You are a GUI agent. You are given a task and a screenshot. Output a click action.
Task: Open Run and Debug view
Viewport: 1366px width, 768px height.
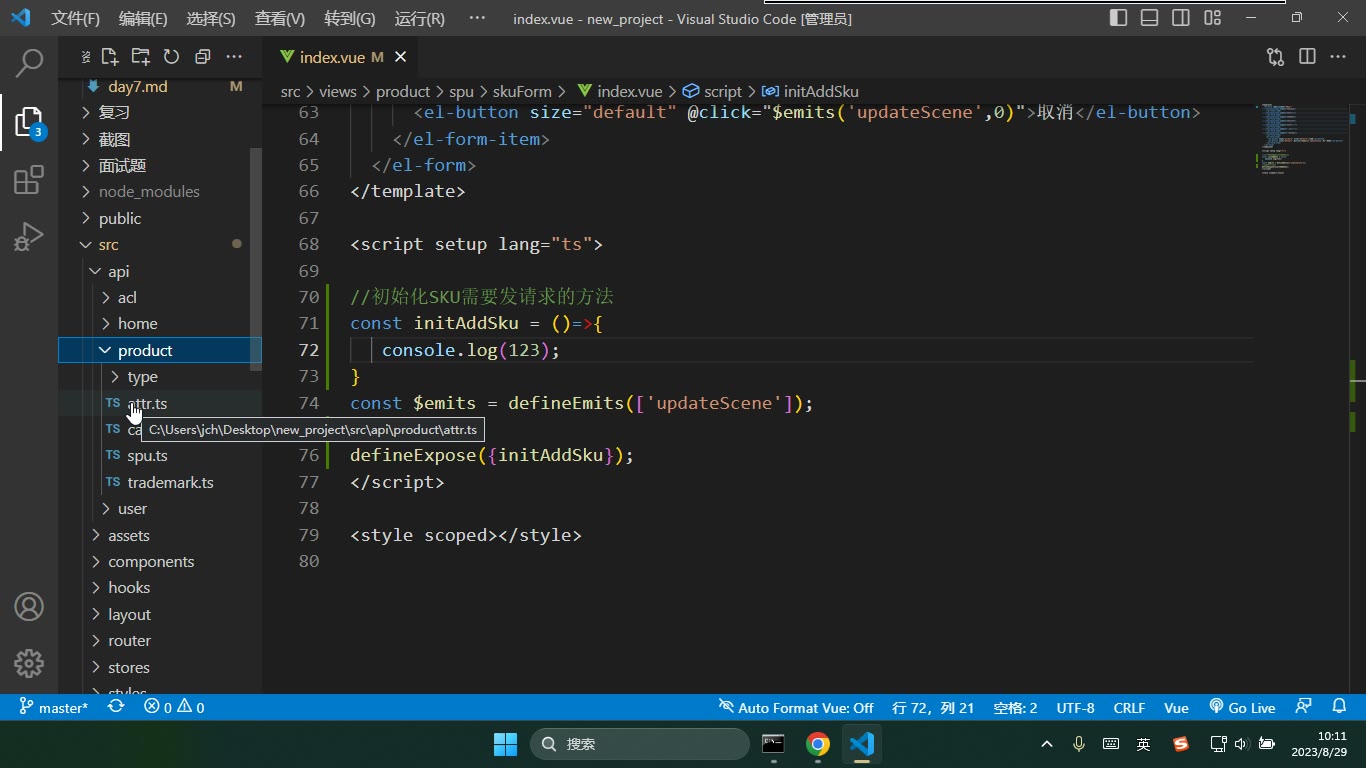point(29,237)
